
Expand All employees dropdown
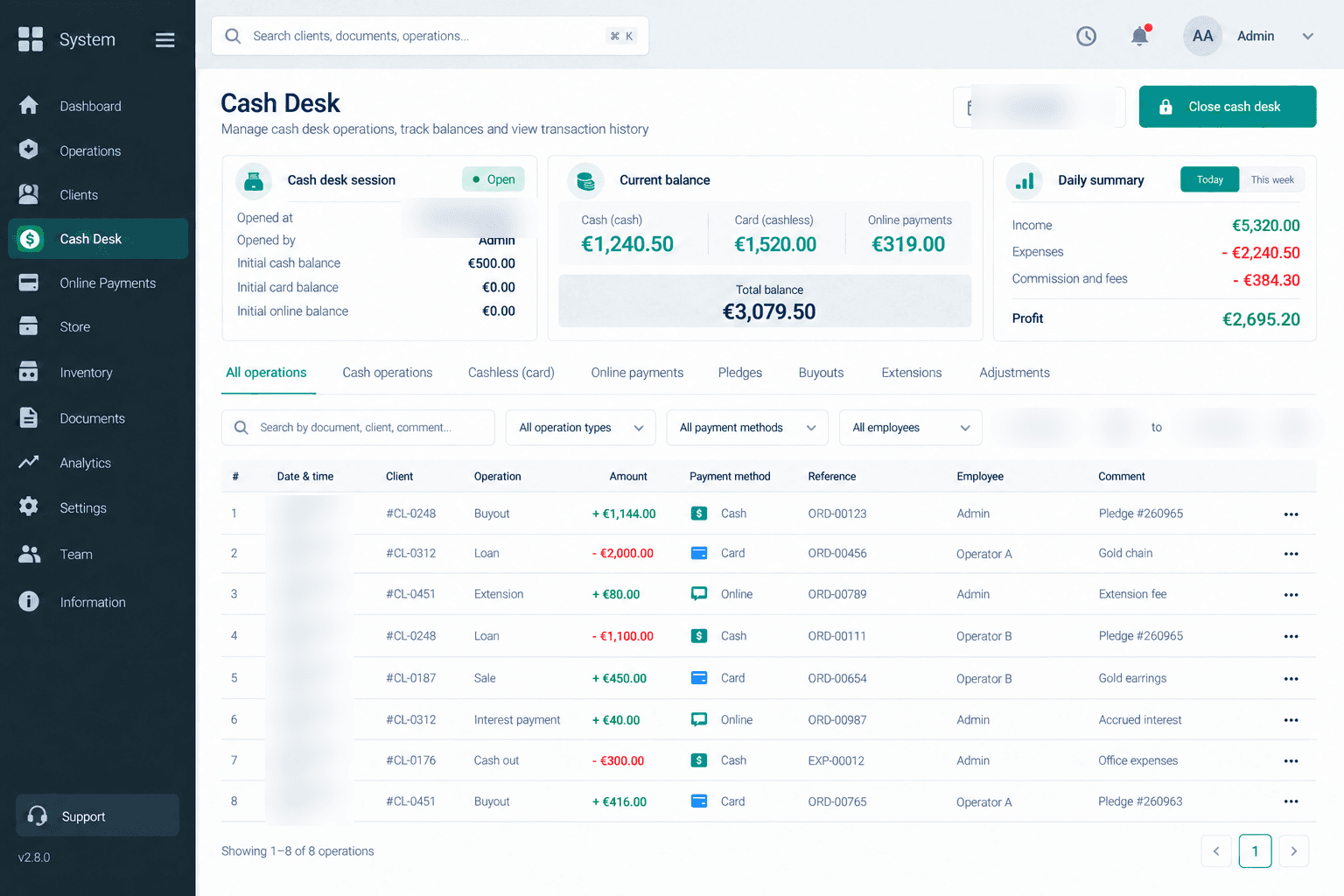coord(911,428)
